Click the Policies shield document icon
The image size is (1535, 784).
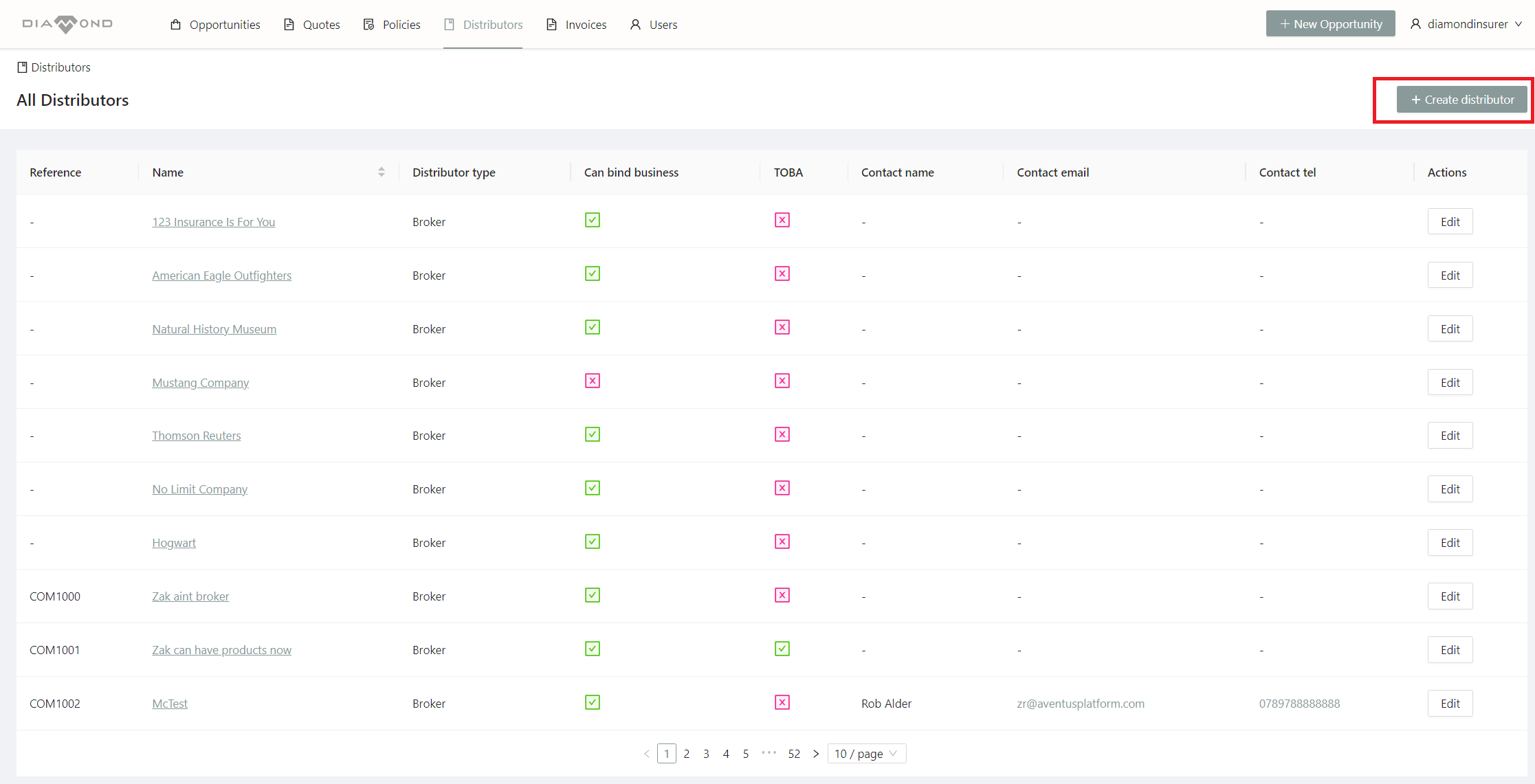[x=369, y=25]
